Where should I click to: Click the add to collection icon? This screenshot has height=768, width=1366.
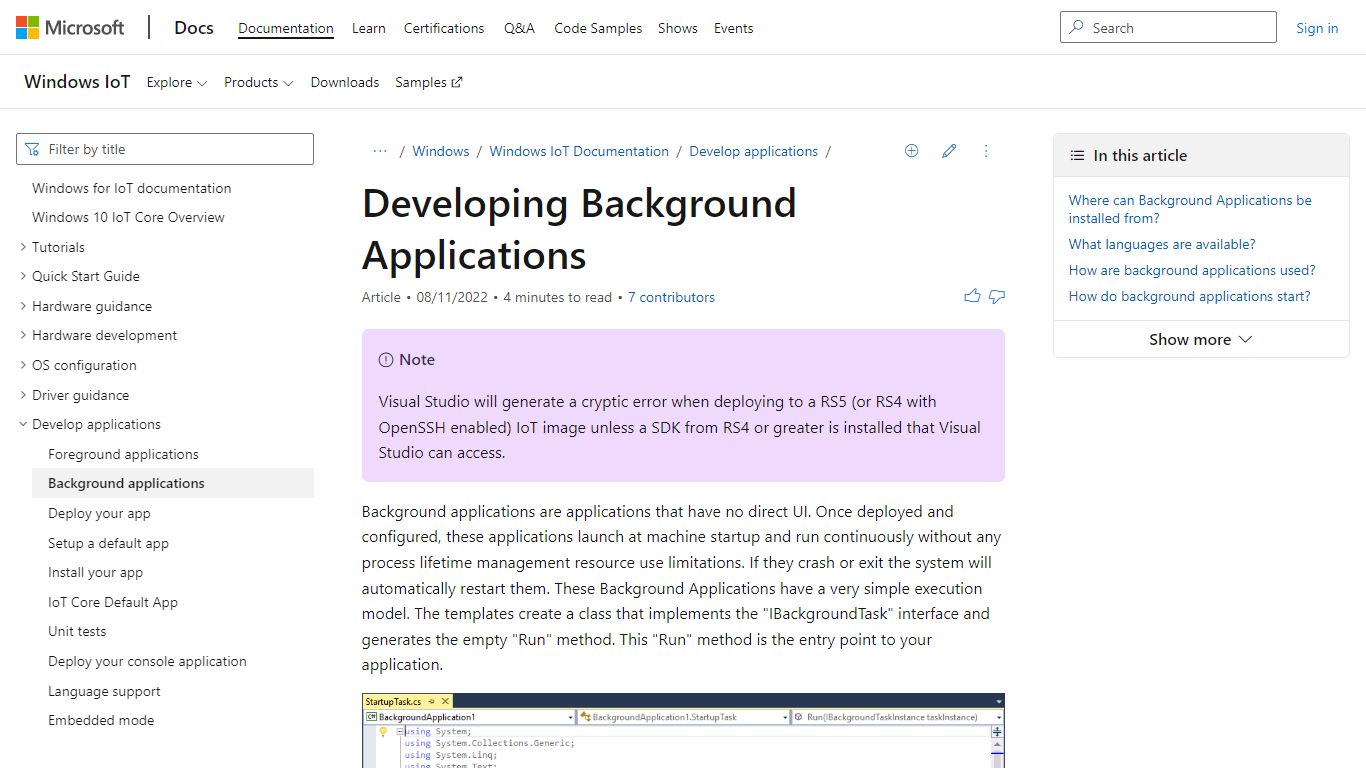point(911,151)
